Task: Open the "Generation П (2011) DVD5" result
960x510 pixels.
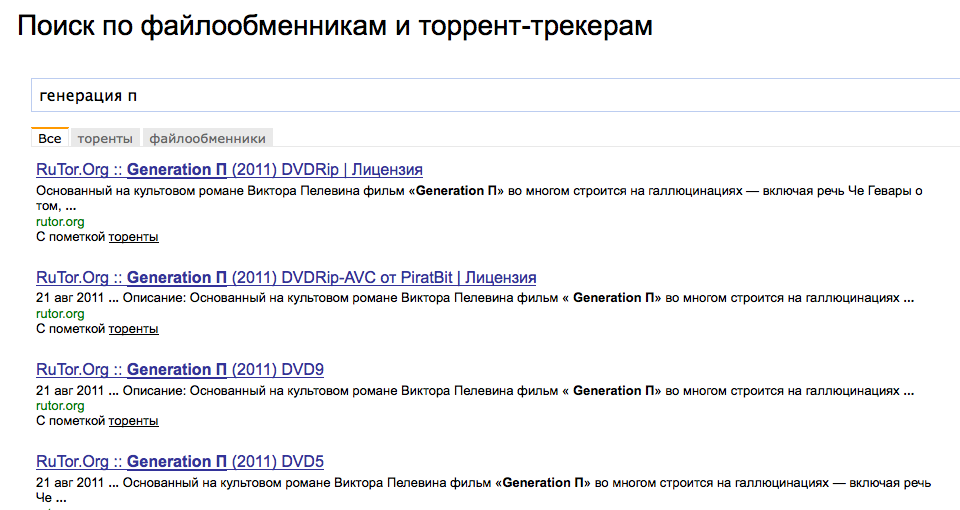Action: pos(180,462)
